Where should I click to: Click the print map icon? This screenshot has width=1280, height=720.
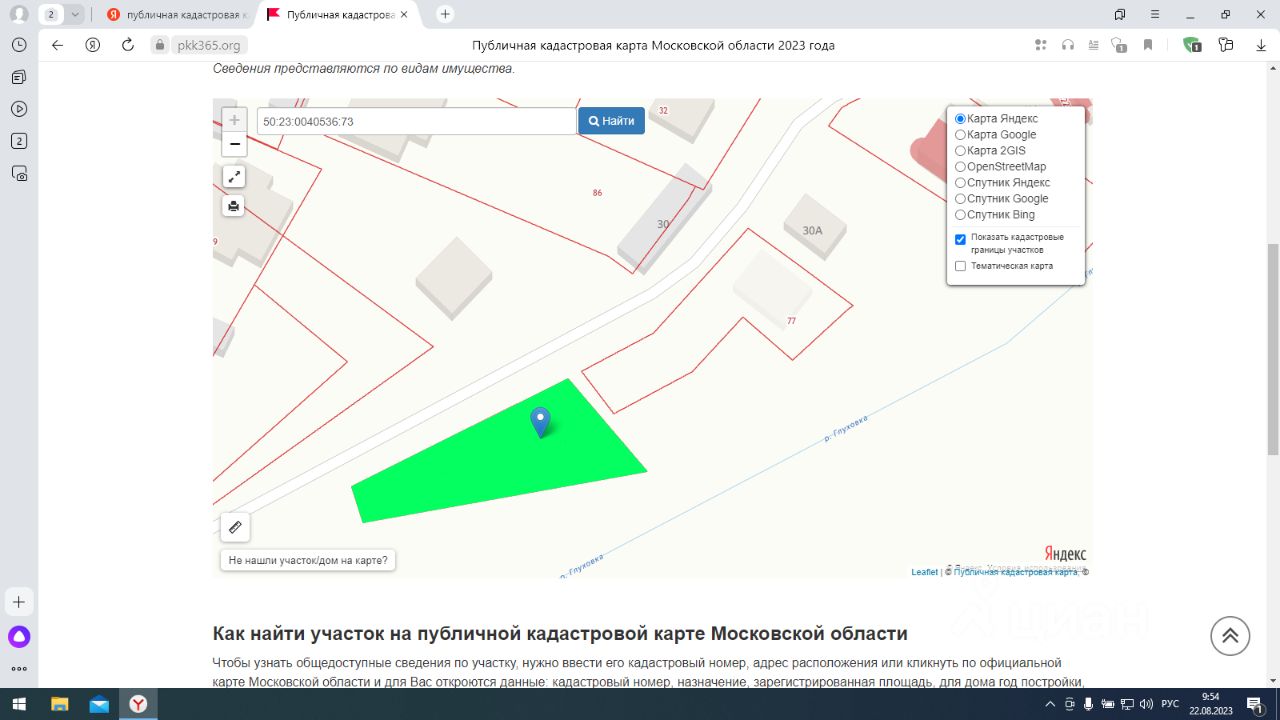coord(234,206)
